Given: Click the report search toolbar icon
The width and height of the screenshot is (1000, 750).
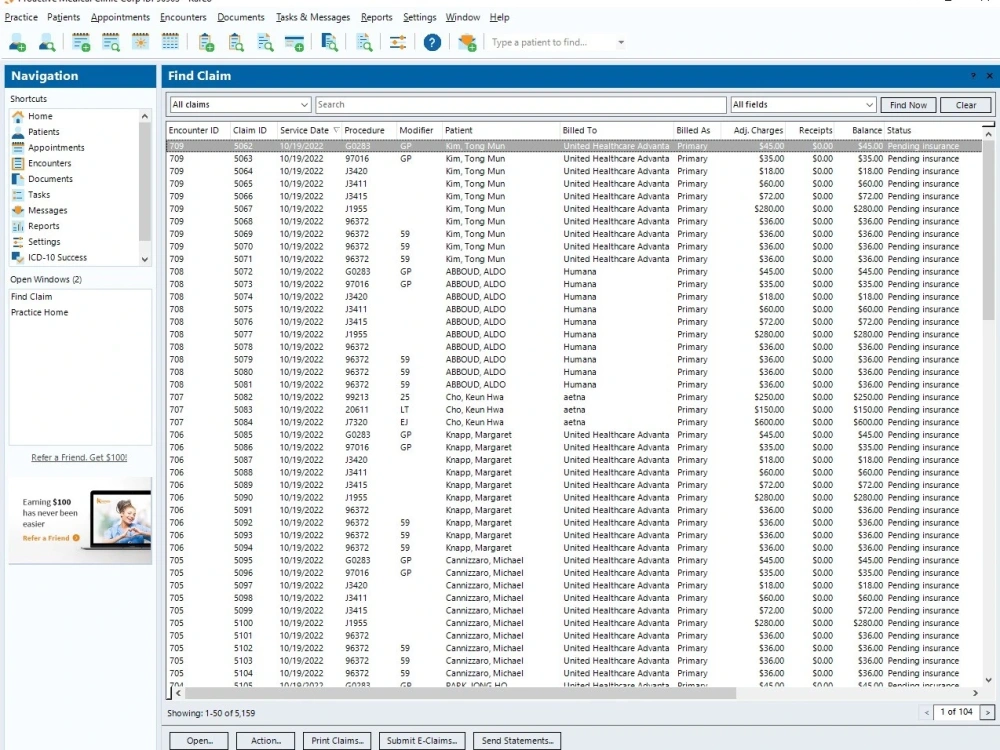Looking at the screenshot, I should (364, 43).
